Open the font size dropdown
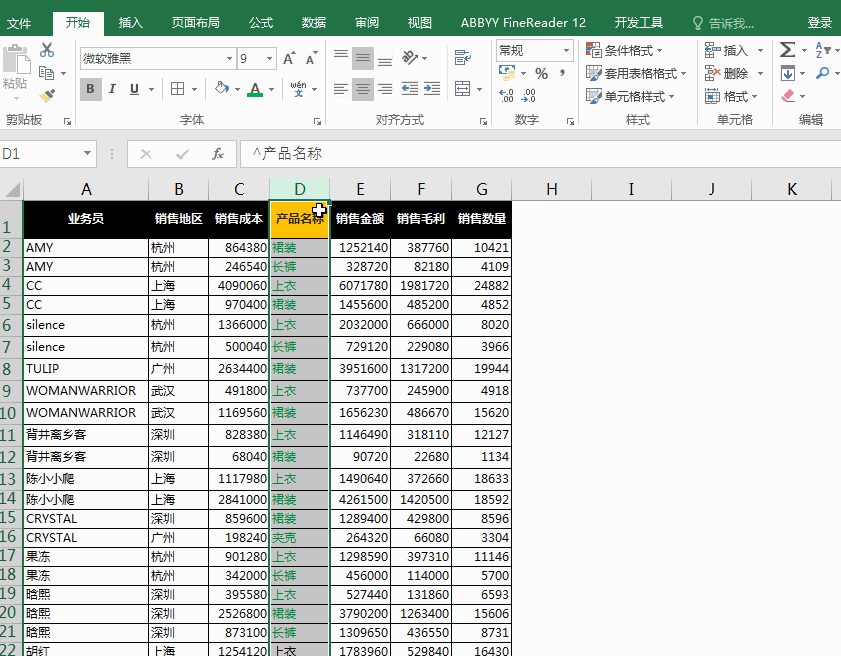841x656 pixels. [x=269, y=58]
